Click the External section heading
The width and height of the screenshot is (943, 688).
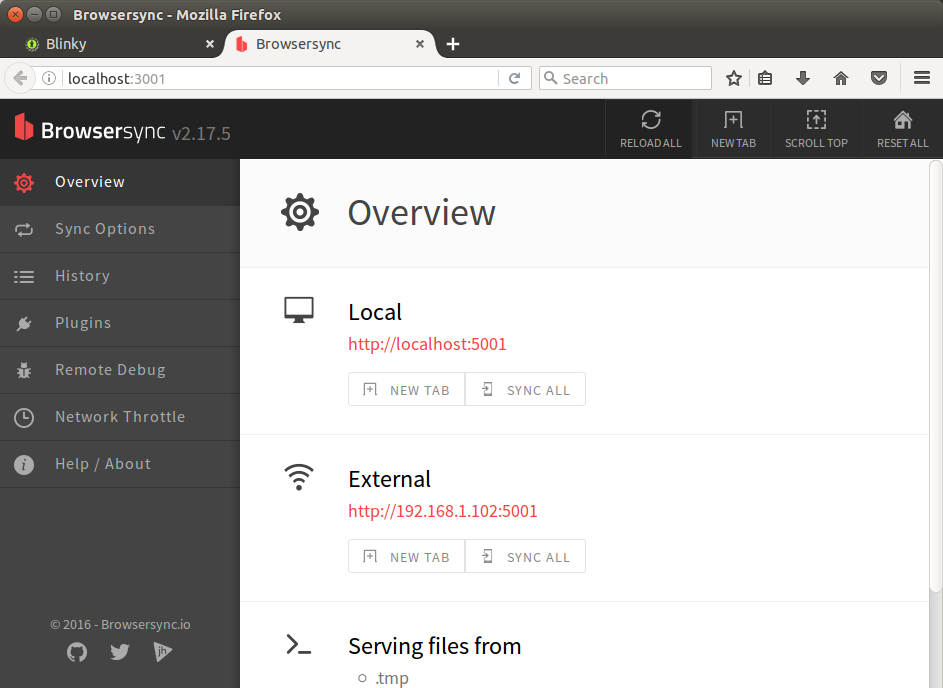coord(390,479)
